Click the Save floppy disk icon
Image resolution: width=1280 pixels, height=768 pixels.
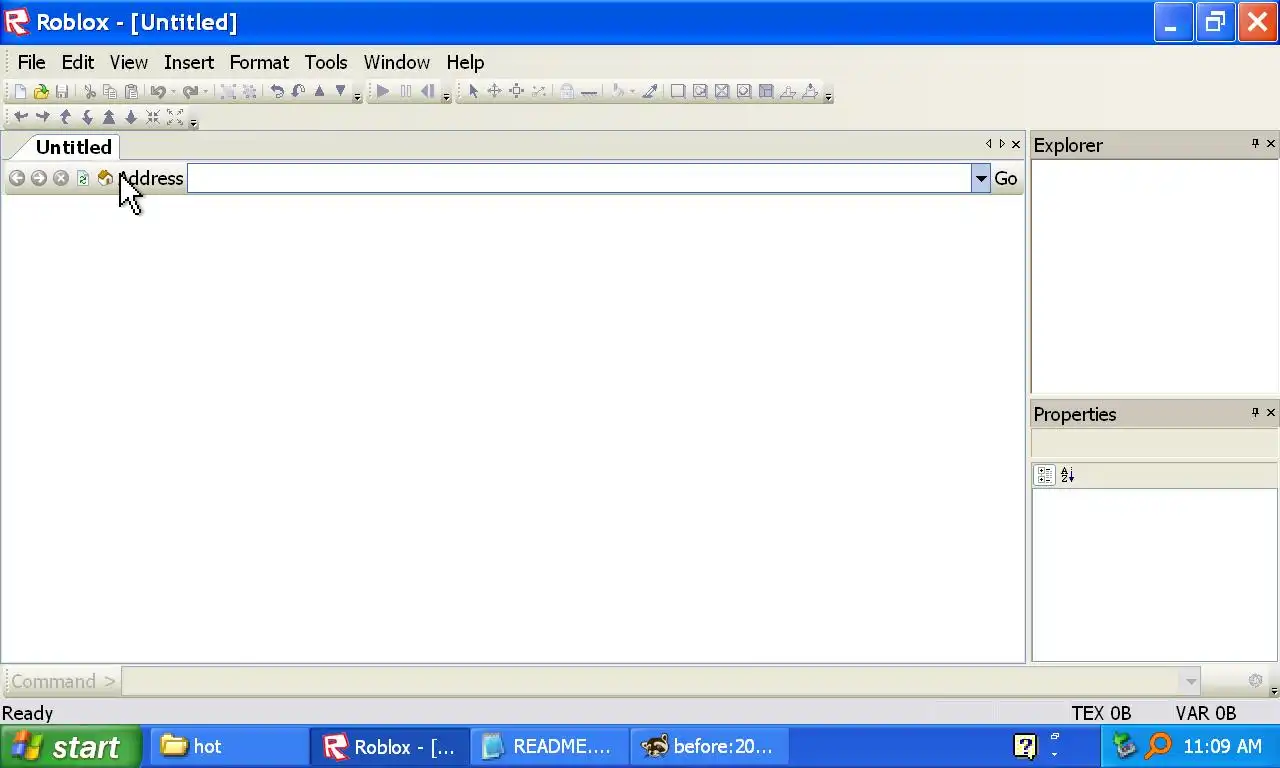pyautogui.click(x=62, y=91)
